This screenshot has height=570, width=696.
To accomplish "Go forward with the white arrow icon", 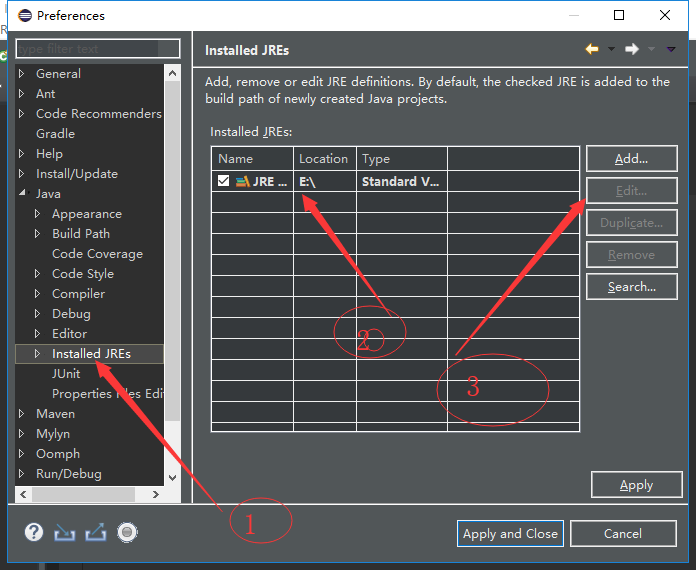I will click(x=632, y=49).
